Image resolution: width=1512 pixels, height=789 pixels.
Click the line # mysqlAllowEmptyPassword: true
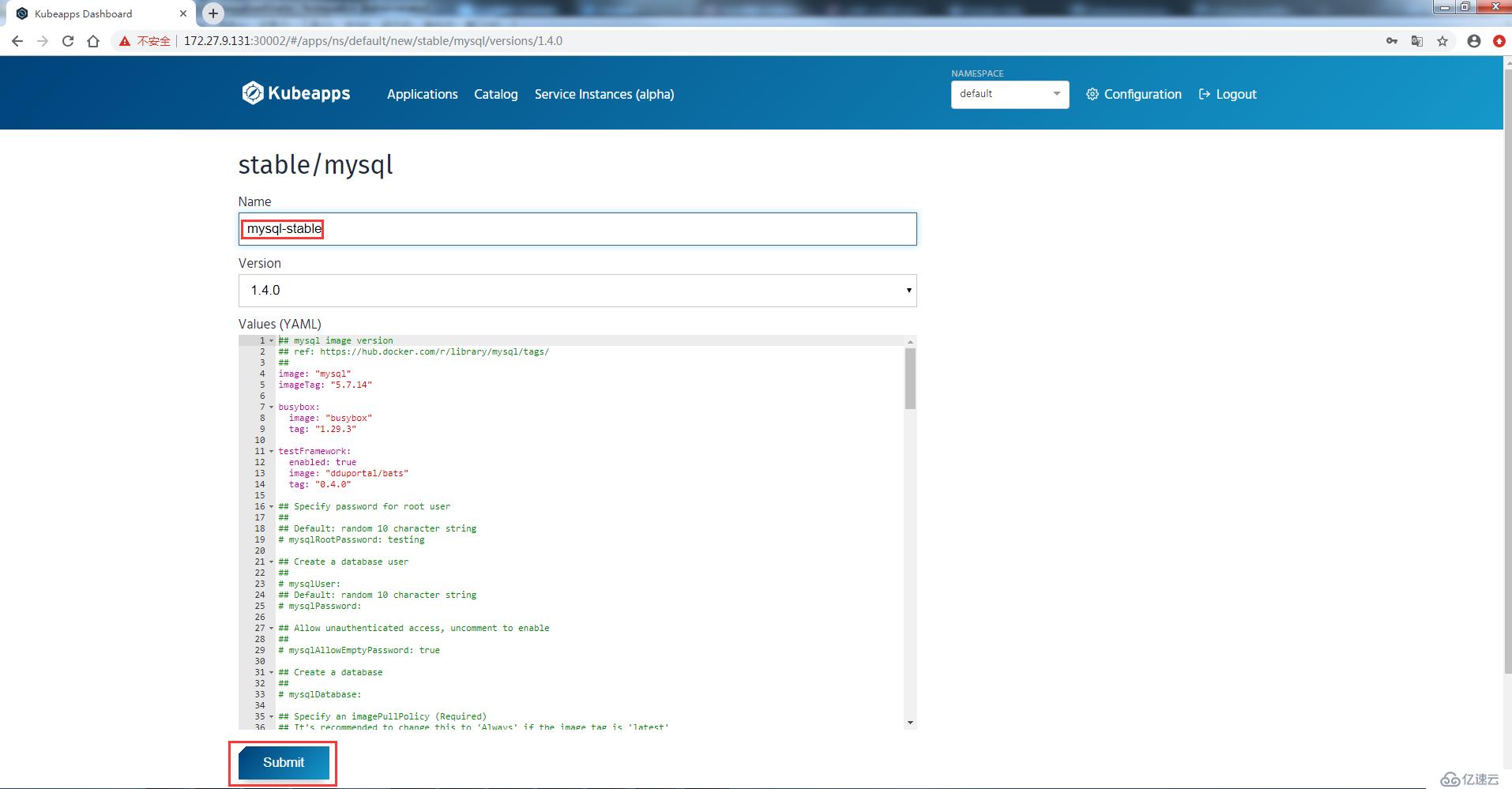[359, 651]
